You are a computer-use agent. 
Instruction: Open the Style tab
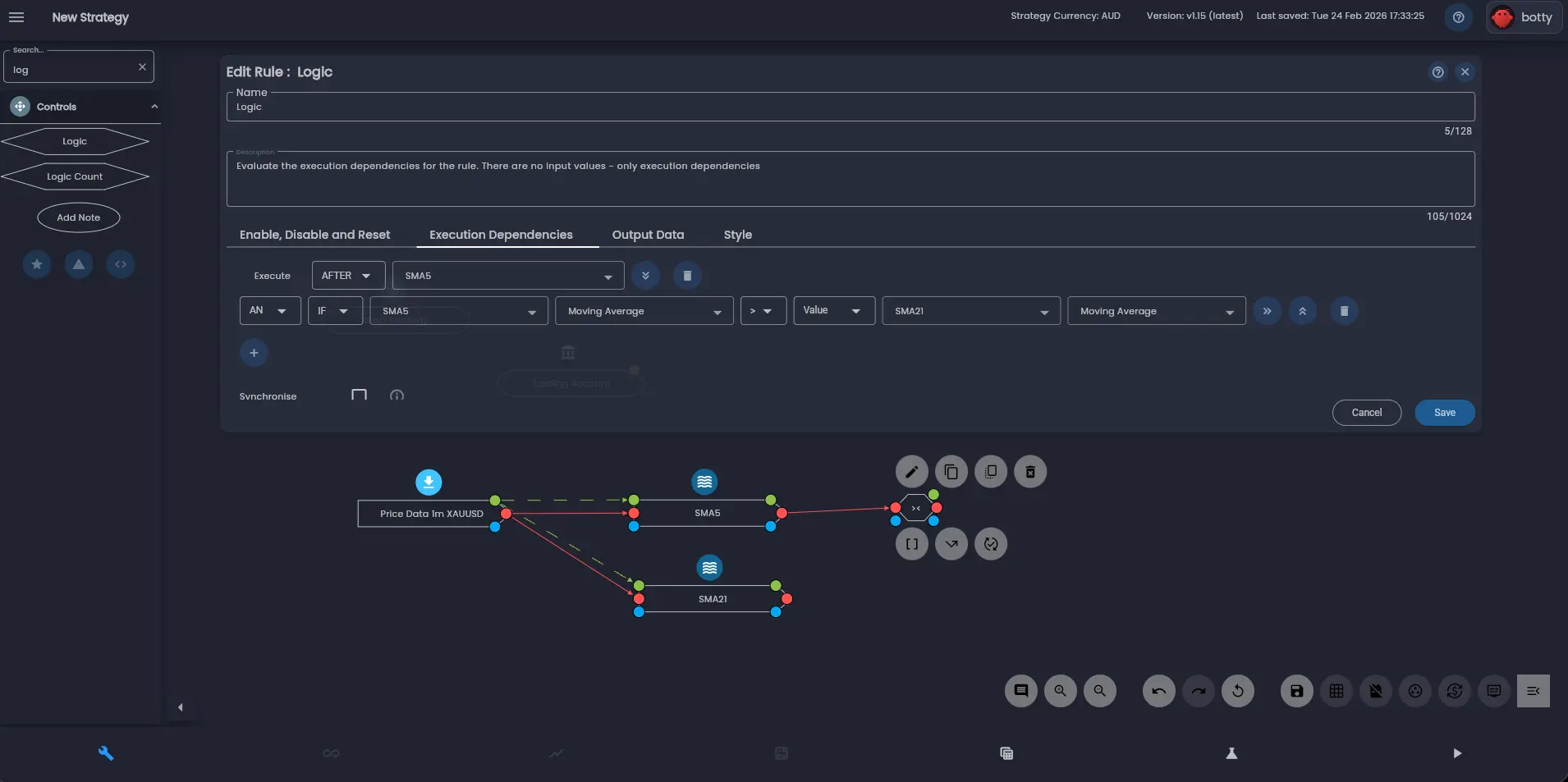click(x=736, y=235)
